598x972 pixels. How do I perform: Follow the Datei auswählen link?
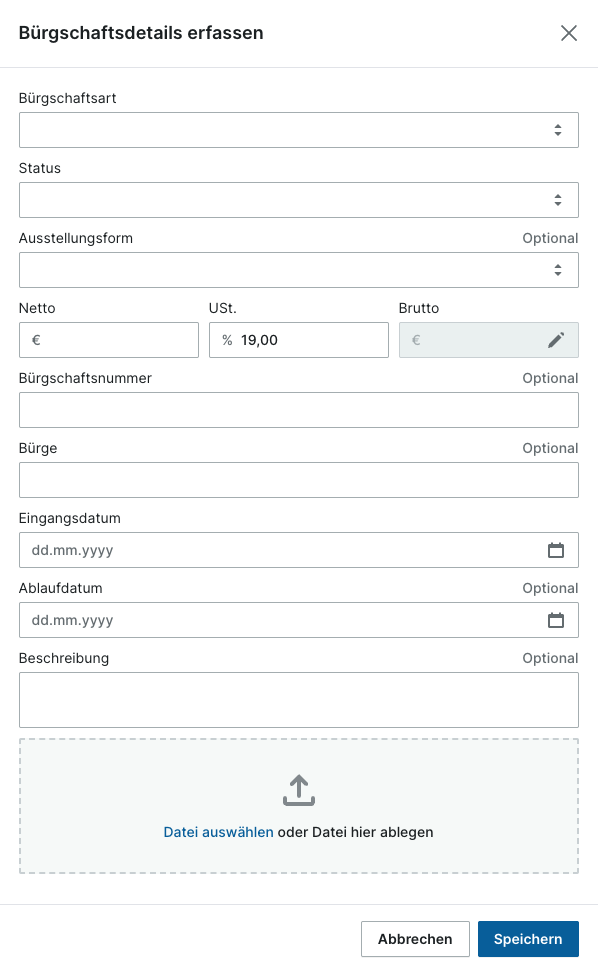pos(218,832)
